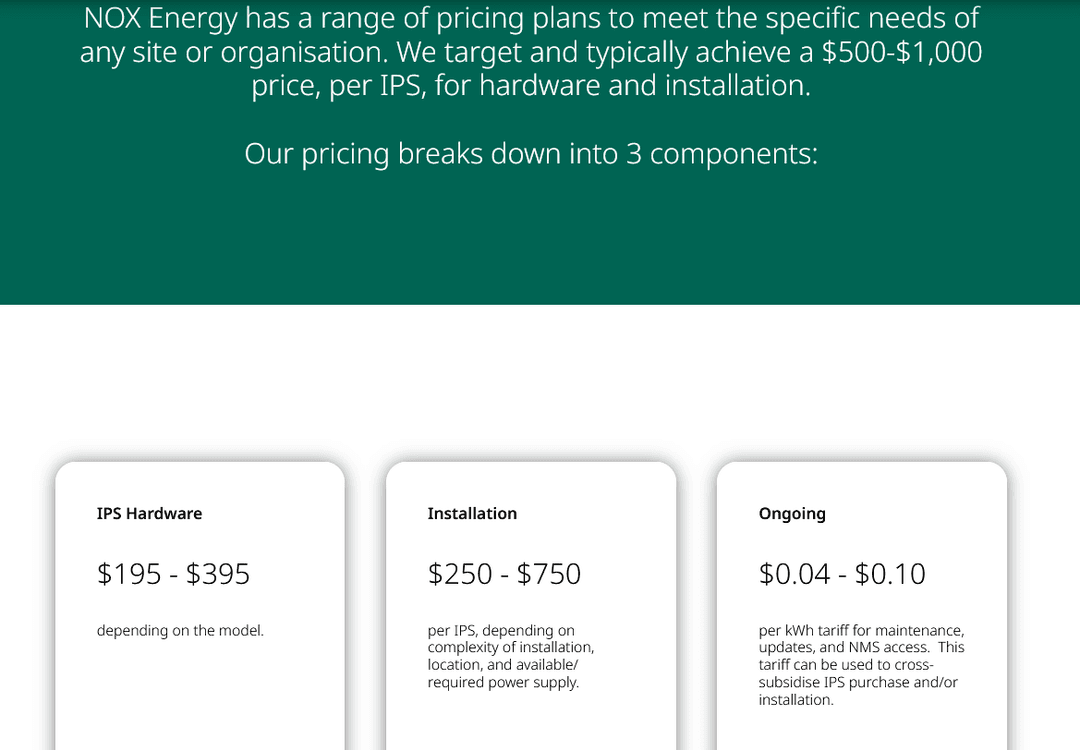Click the "NOX Energy" name in intro paragraph
The image size is (1080, 750).
coord(160,18)
